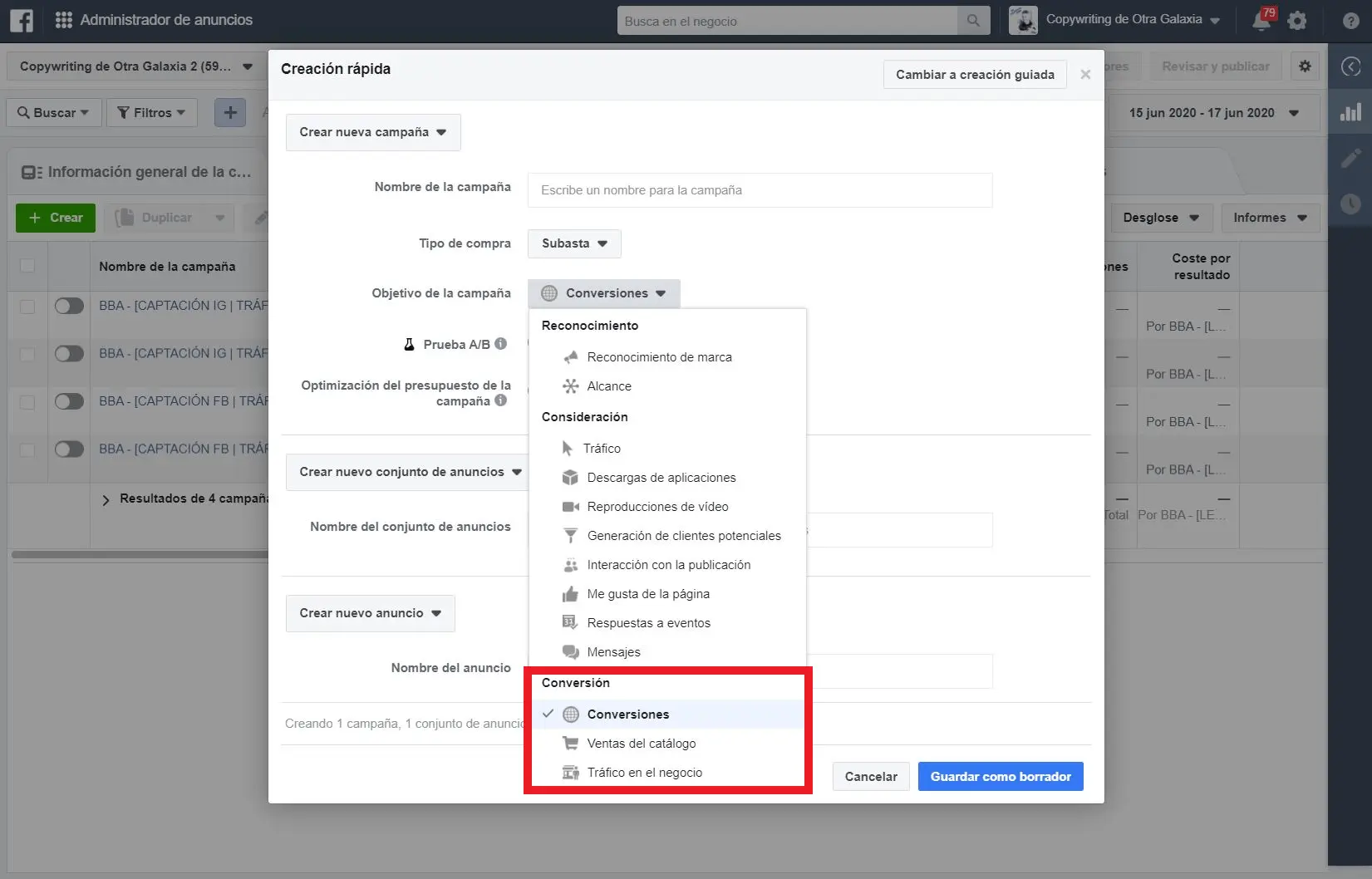This screenshot has height=879, width=1372.
Task: Check the first campaign row checkbox
Action: click(x=27, y=306)
